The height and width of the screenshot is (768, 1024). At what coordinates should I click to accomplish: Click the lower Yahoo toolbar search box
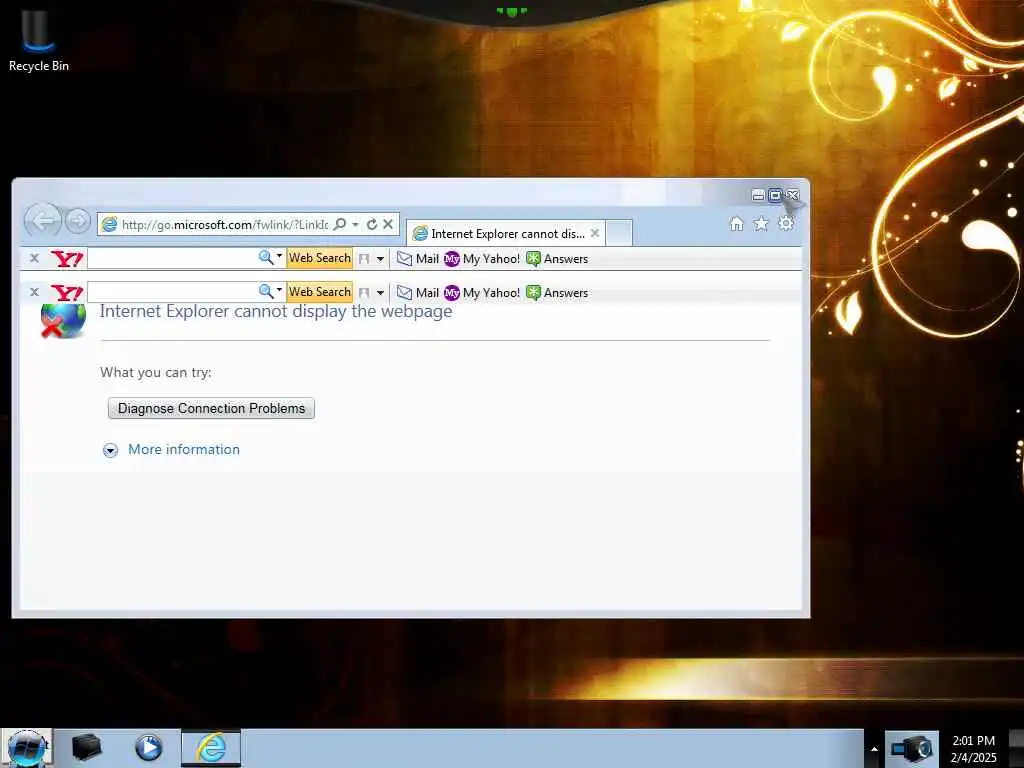tap(172, 292)
